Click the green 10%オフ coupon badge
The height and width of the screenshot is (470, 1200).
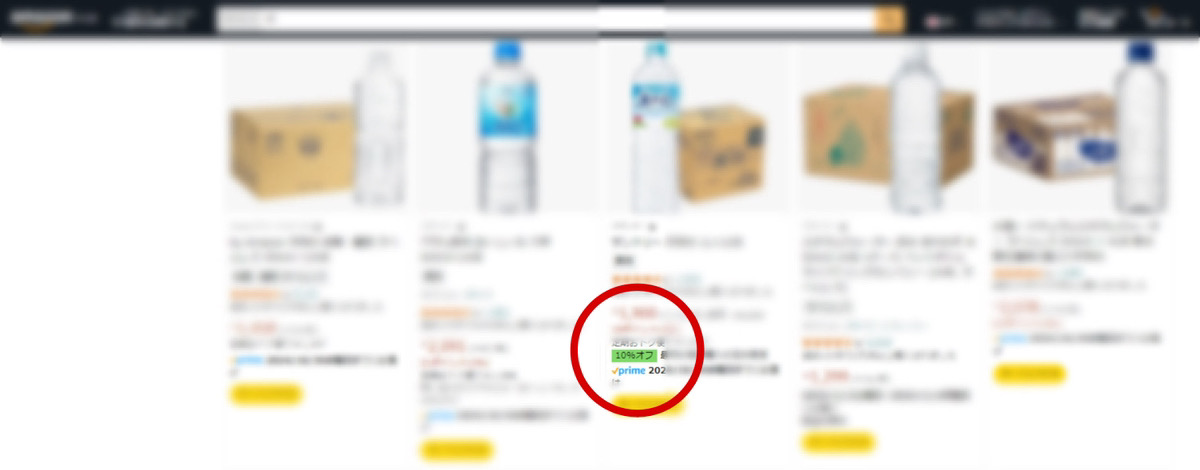(633, 355)
